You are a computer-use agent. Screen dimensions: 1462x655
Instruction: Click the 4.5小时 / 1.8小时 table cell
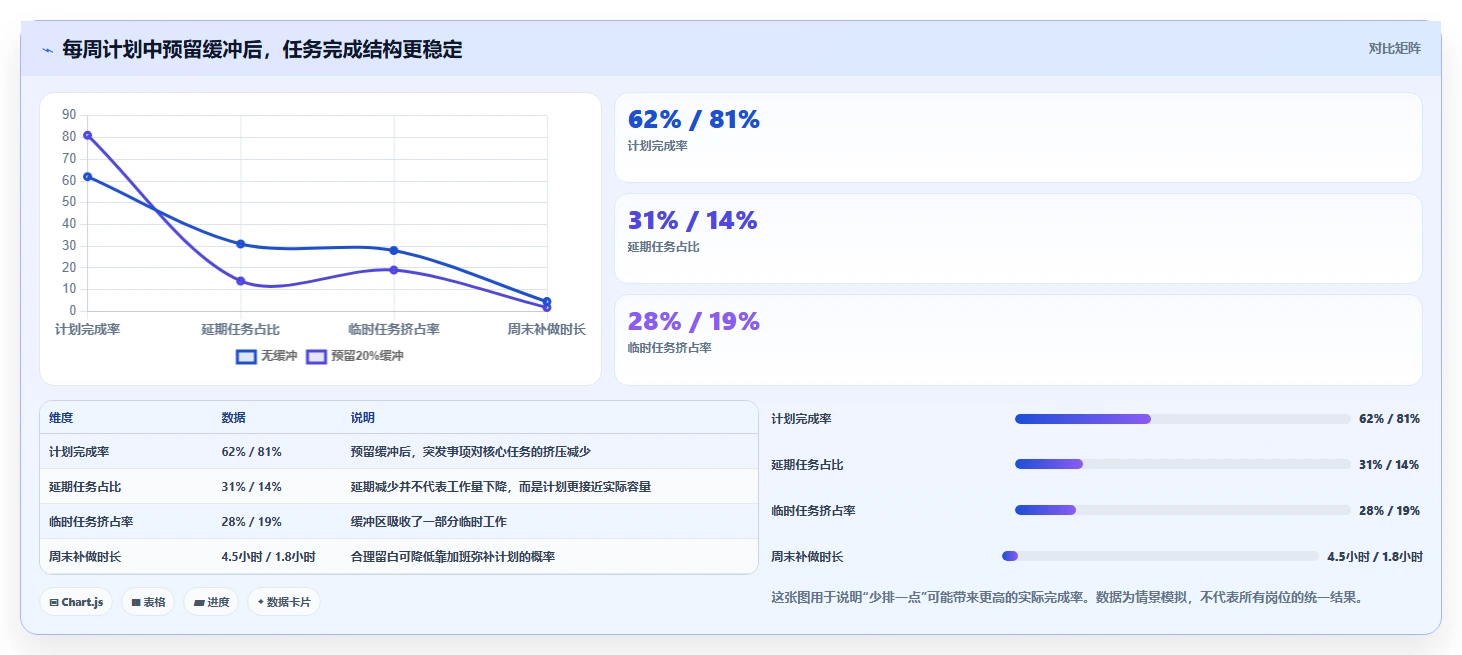pos(268,557)
